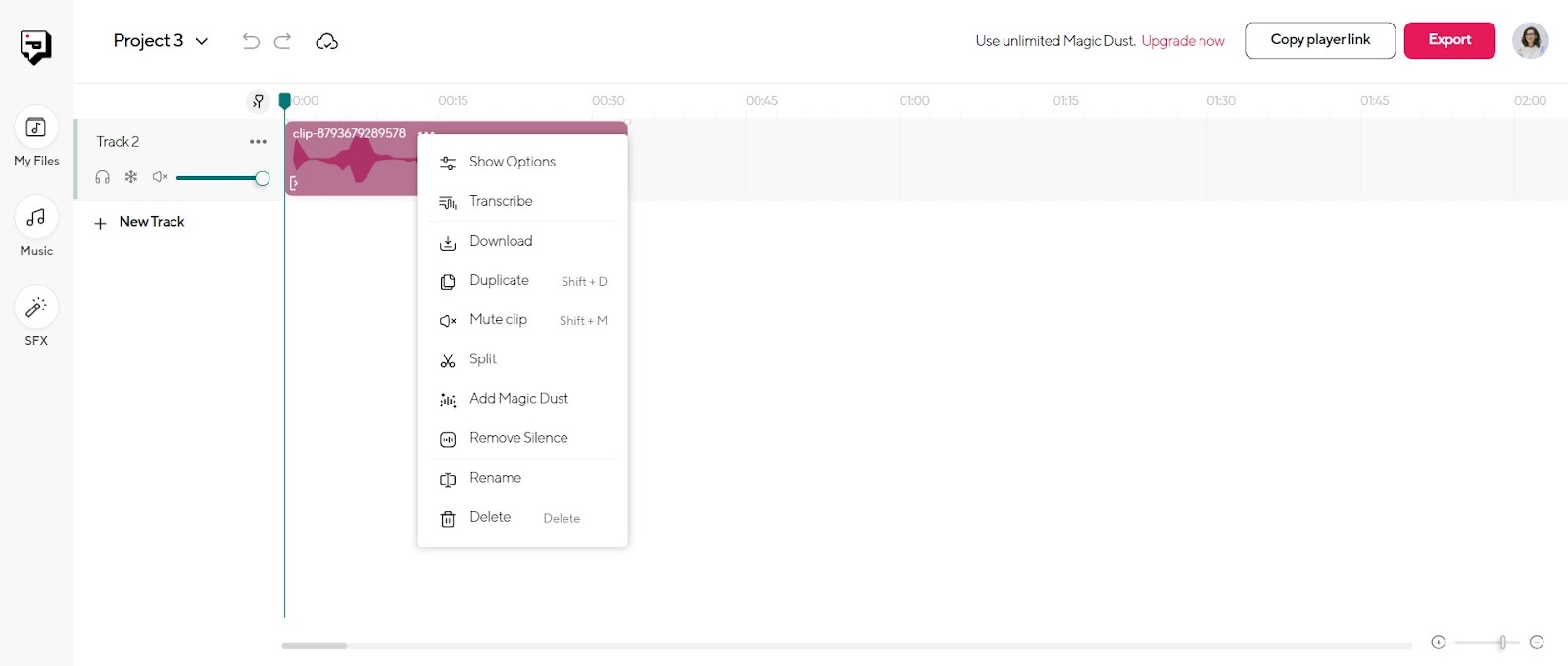Open the Podcastle home logo

[x=35, y=46]
